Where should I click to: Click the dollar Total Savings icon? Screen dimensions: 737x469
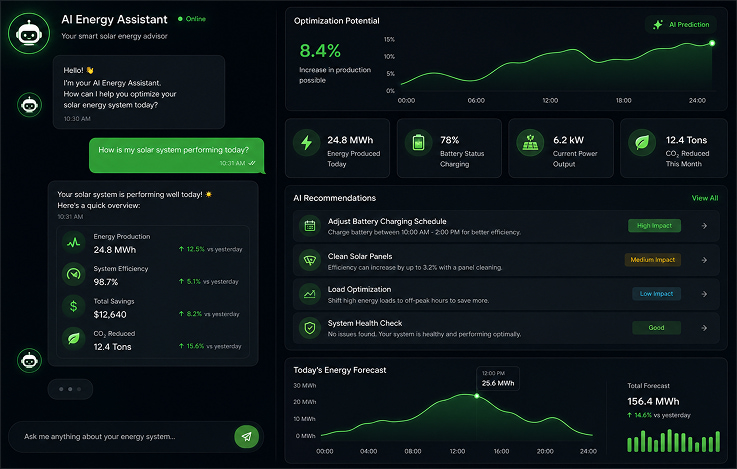pyautogui.click(x=73, y=306)
